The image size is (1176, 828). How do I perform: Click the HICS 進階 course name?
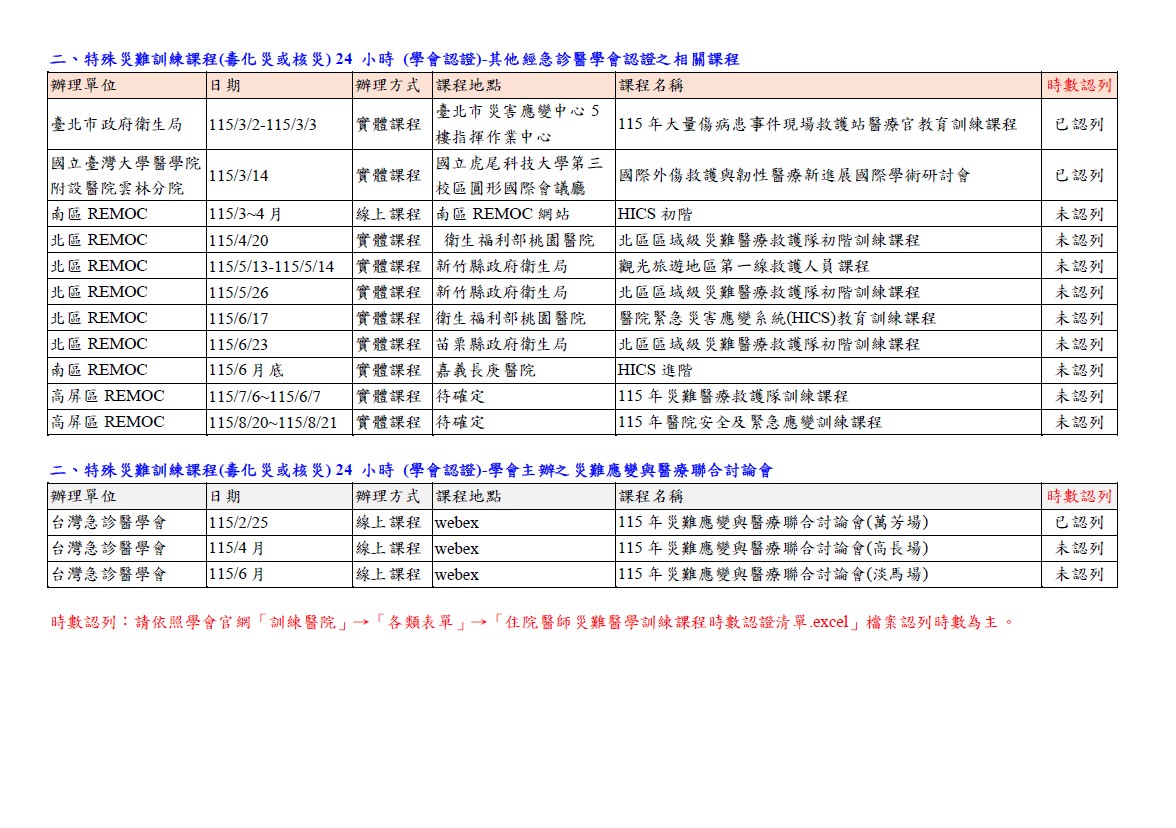[655, 370]
